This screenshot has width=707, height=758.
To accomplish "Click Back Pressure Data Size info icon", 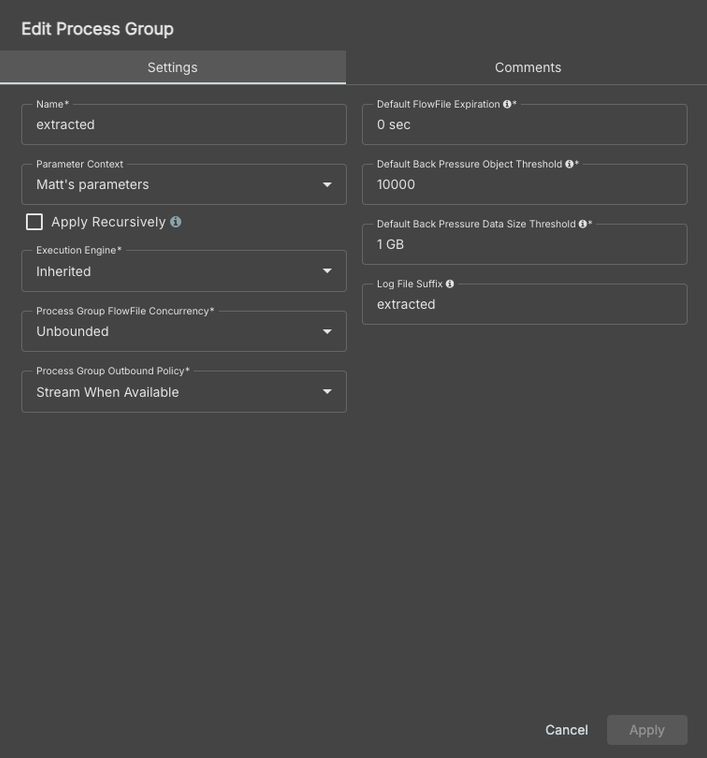I will click(x=582, y=224).
